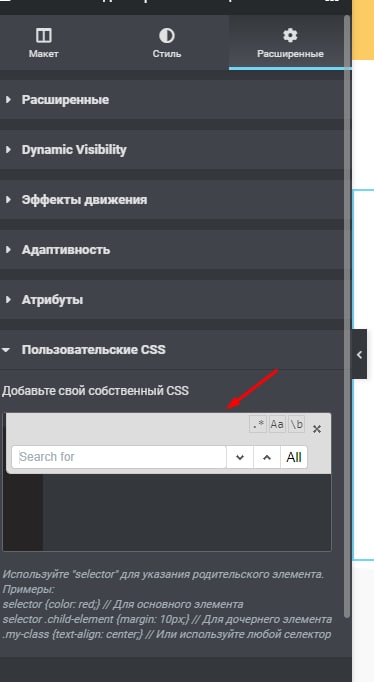Switch to the Стиль tab
The width and height of the screenshot is (374, 682).
(x=167, y=43)
